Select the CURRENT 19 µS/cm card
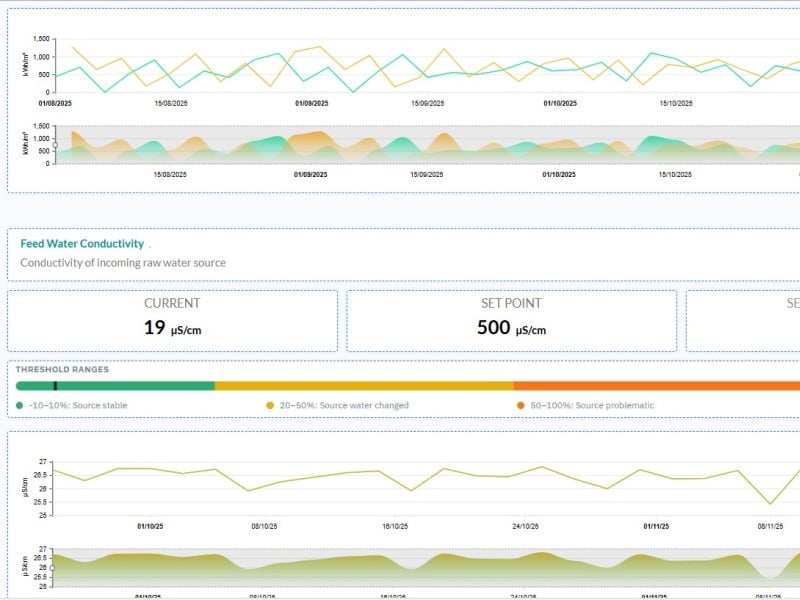Viewport: 800px width, 600px height. point(172,320)
